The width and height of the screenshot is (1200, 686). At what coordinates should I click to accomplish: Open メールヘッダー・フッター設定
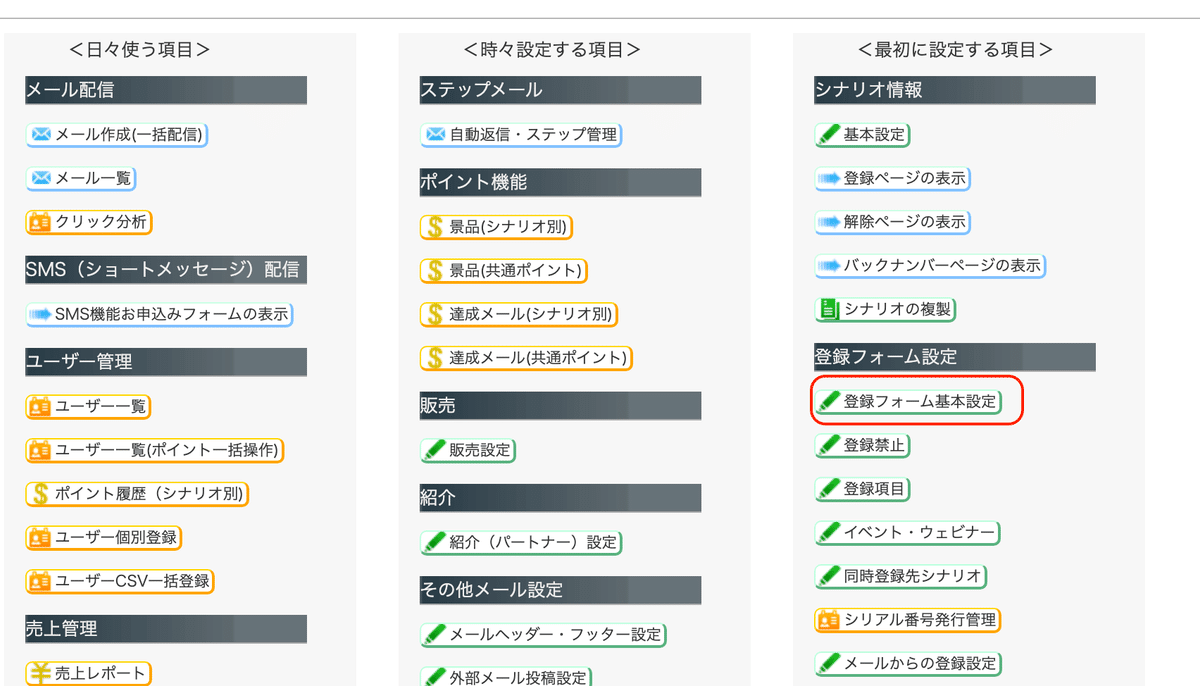point(543,634)
